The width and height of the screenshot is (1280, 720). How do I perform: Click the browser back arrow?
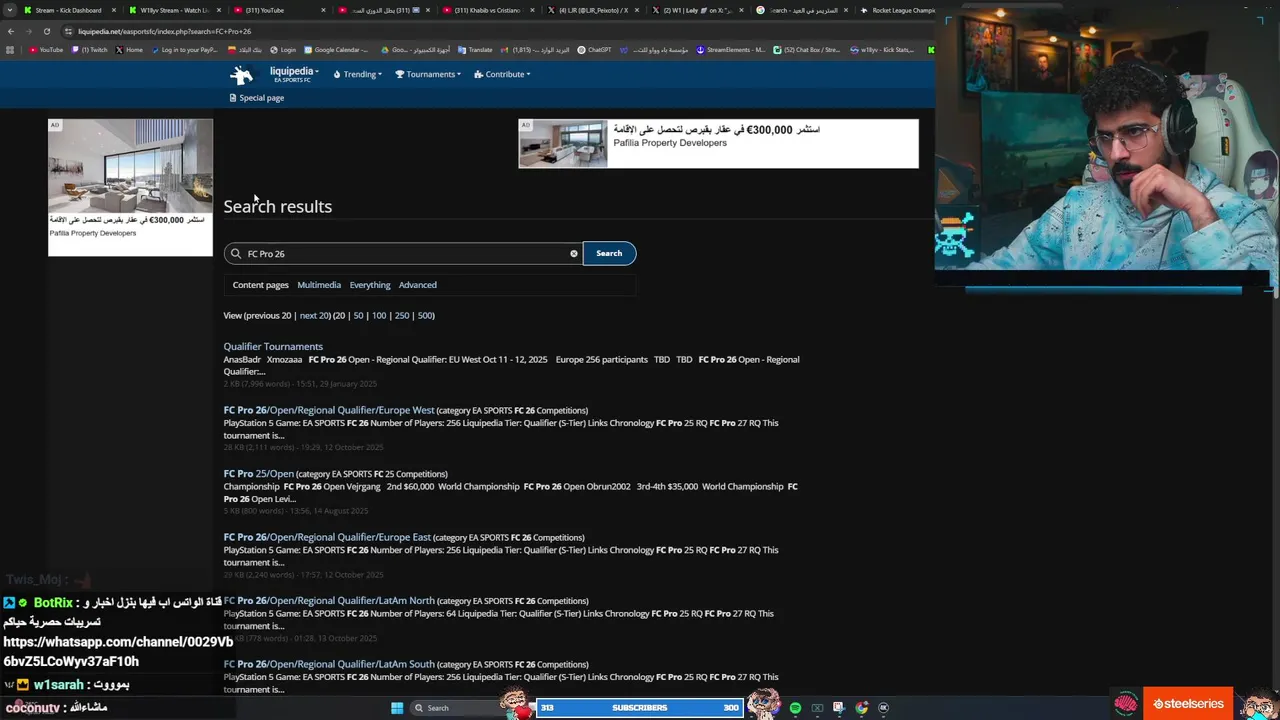coord(10,31)
